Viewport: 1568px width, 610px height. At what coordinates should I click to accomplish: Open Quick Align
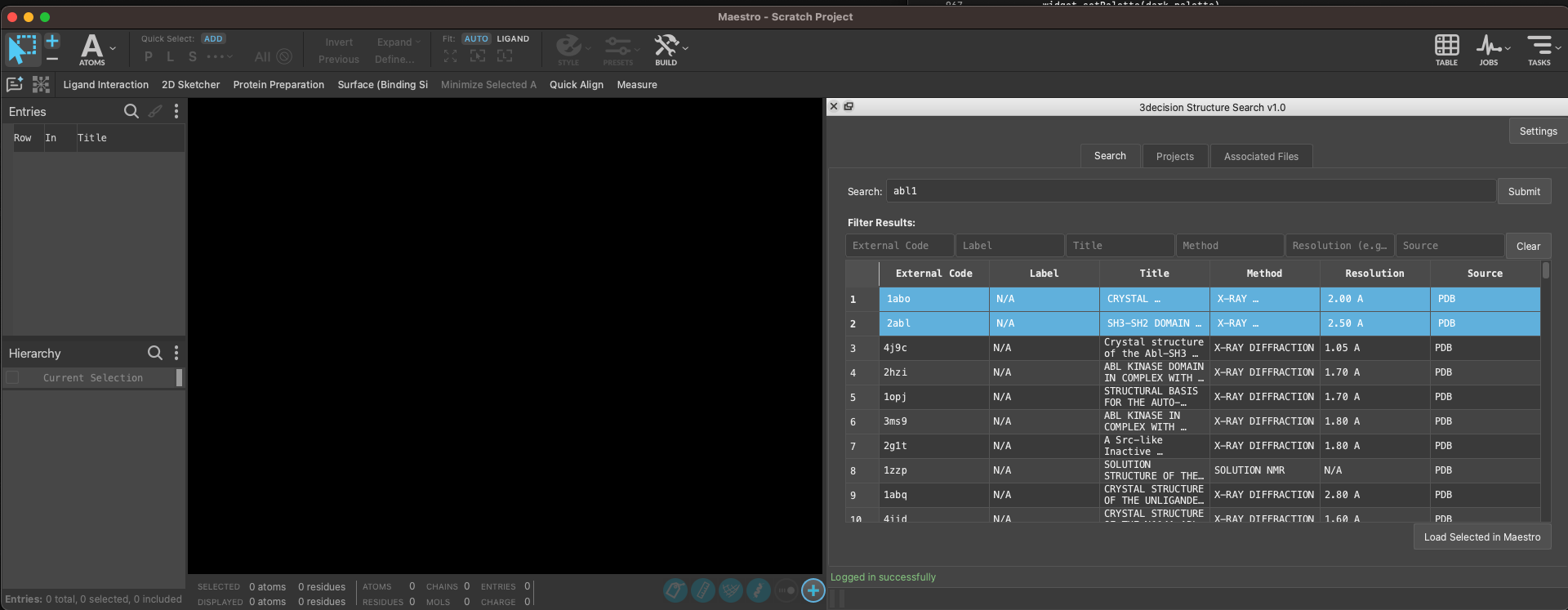coord(577,85)
